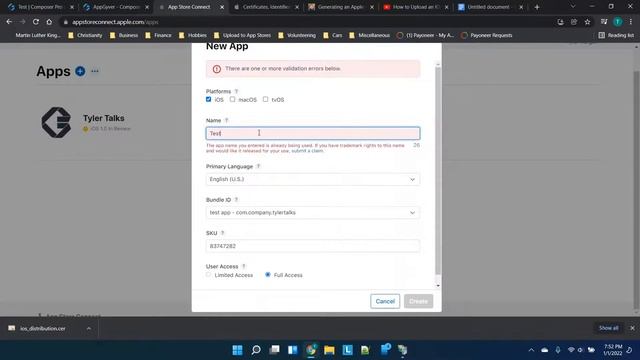The width and height of the screenshot is (640, 360).
Task: Open the taskbar clock and date
Action: pos(612,350)
